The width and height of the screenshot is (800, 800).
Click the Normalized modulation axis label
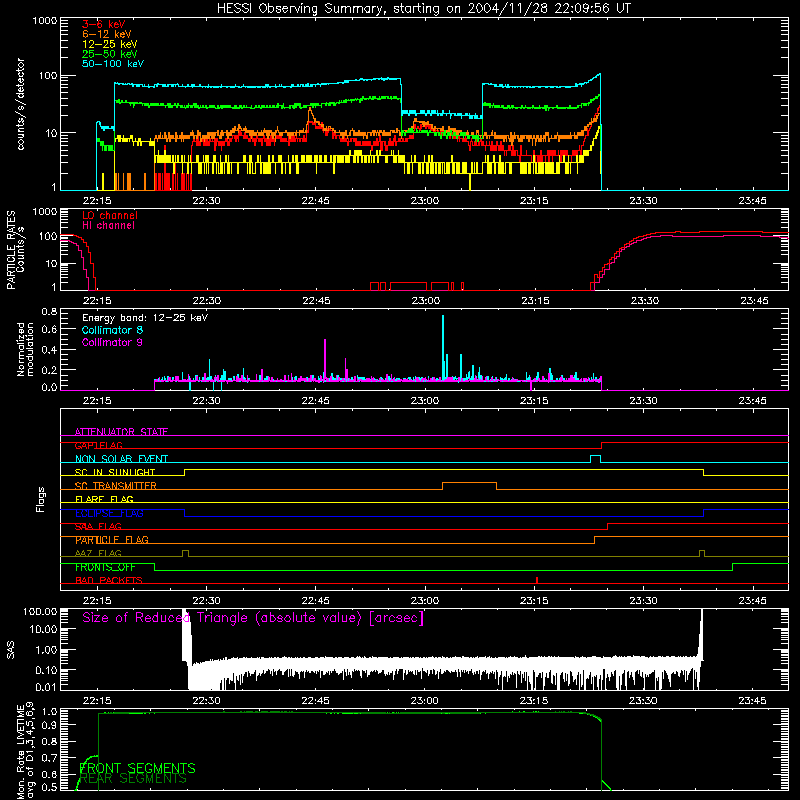25,349
